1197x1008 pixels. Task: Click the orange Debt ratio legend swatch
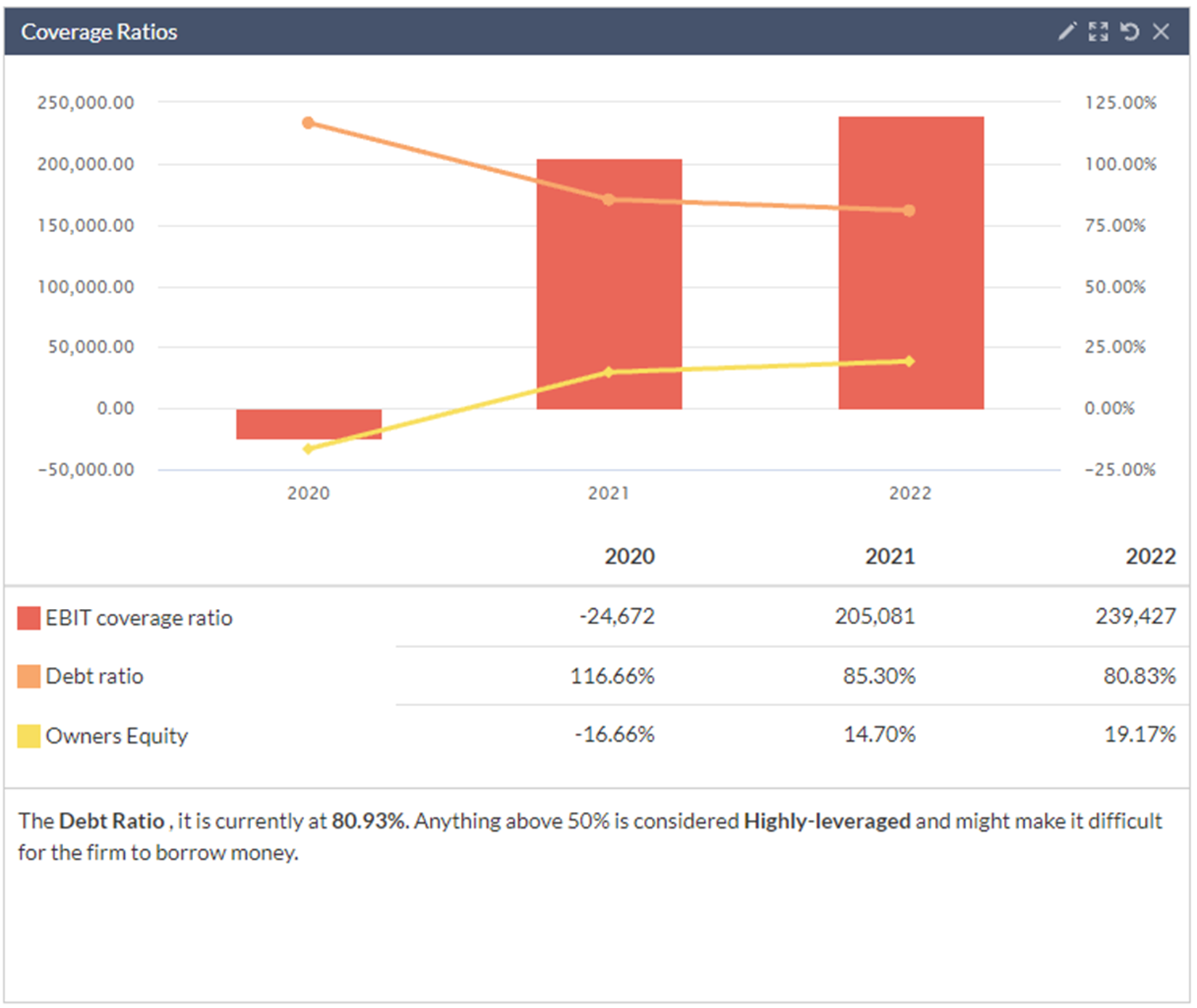pos(28,676)
